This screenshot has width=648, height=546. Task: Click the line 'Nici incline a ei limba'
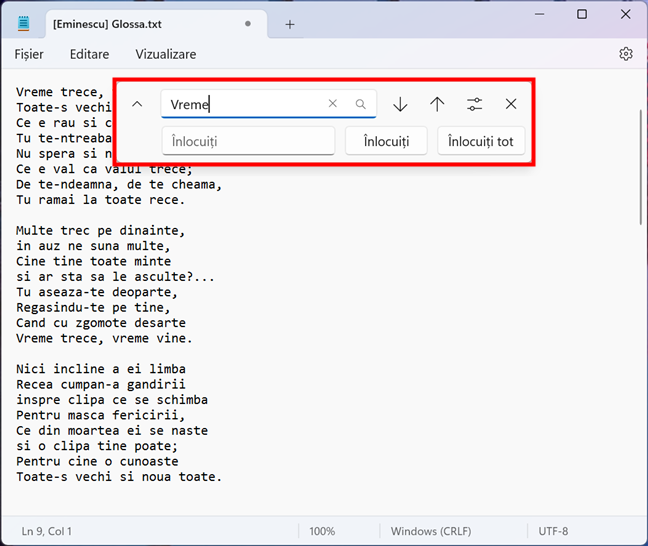(101, 369)
